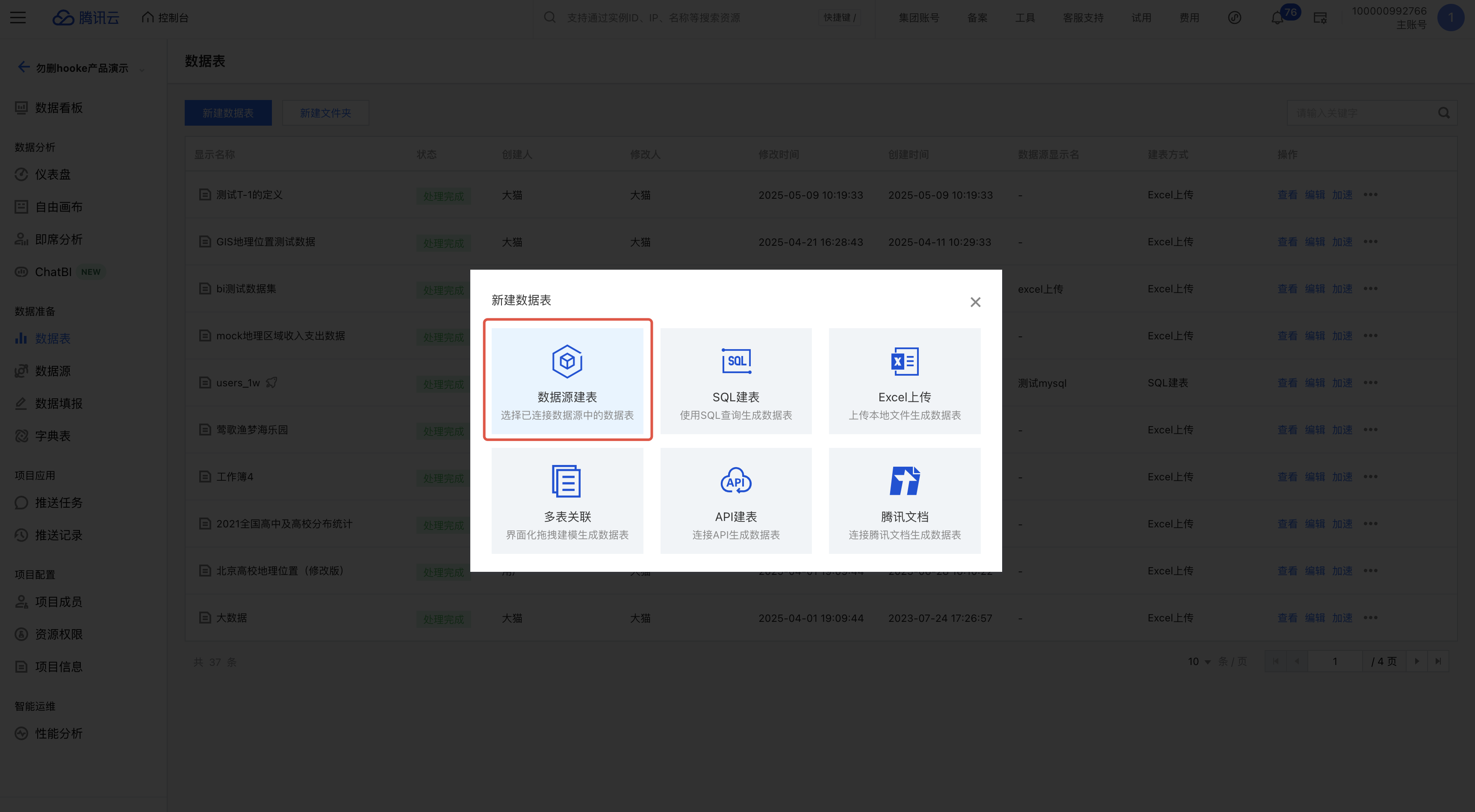Close the 新建数据表 dialog
This screenshot has height=812, width=1475.
tap(975, 302)
